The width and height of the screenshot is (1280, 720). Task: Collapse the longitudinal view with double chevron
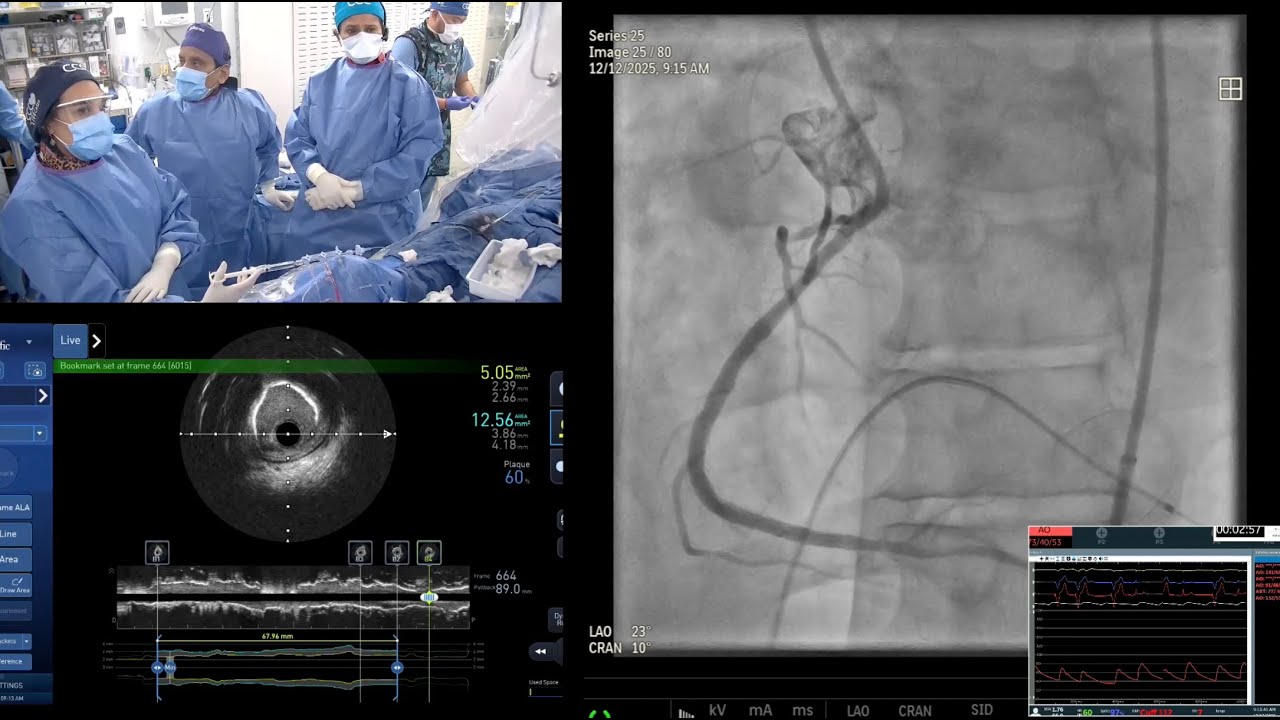(111, 571)
